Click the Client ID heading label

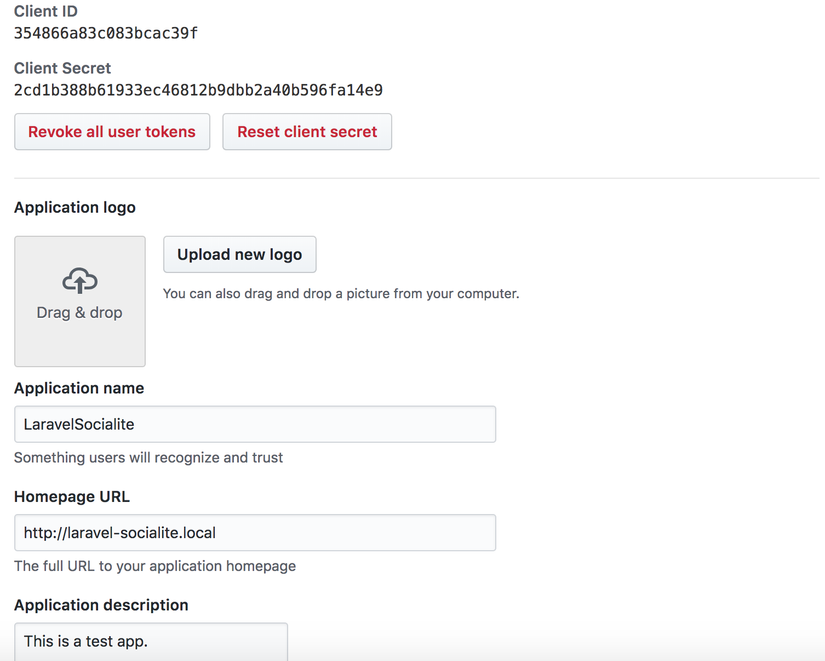(x=46, y=12)
